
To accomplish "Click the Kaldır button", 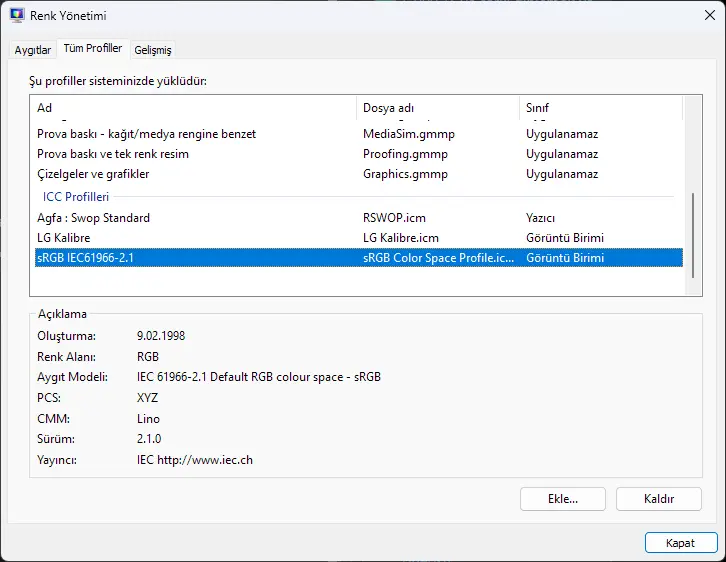I will pos(658,499).
